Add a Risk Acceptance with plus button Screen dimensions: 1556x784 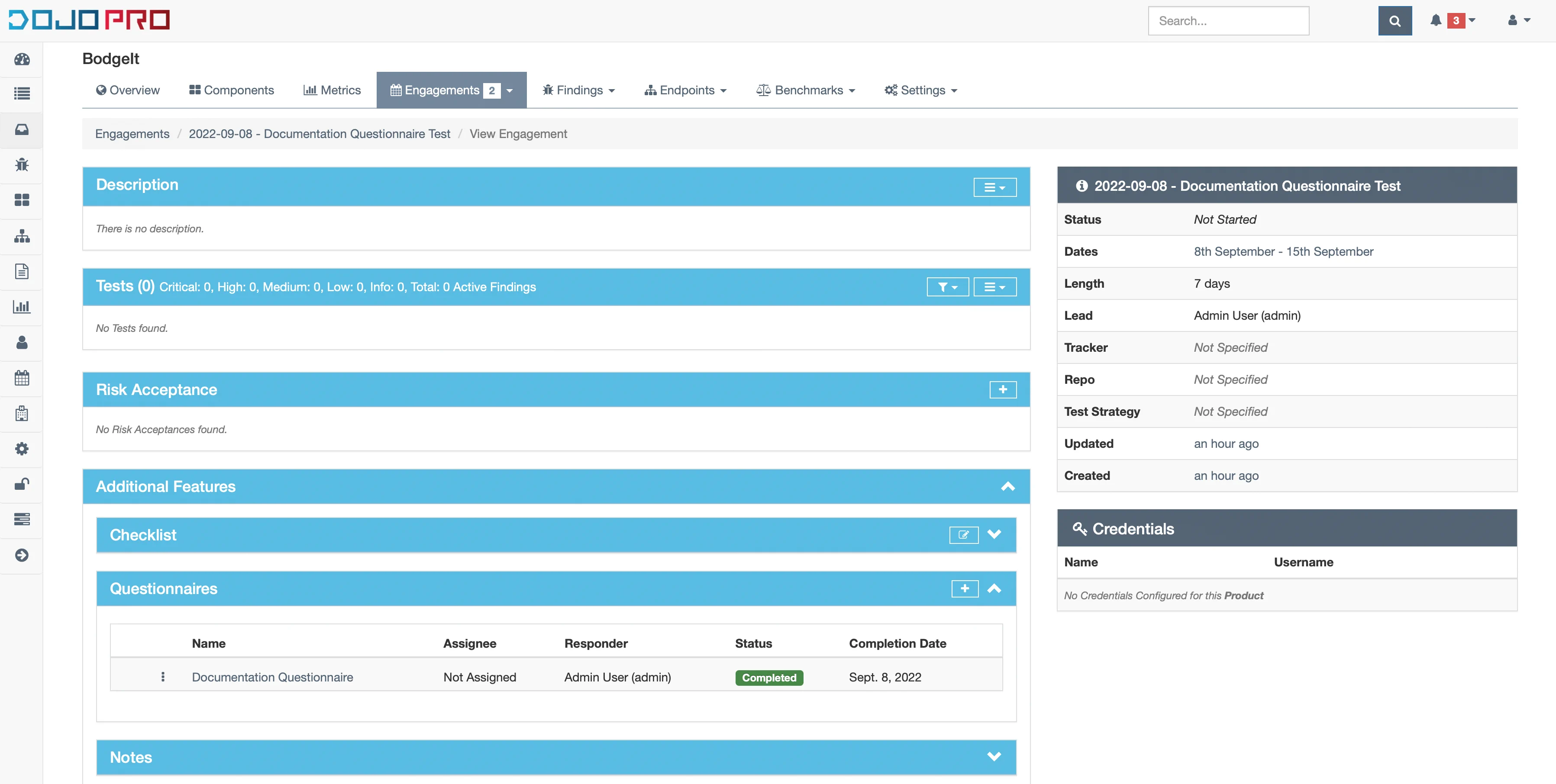1003,390
